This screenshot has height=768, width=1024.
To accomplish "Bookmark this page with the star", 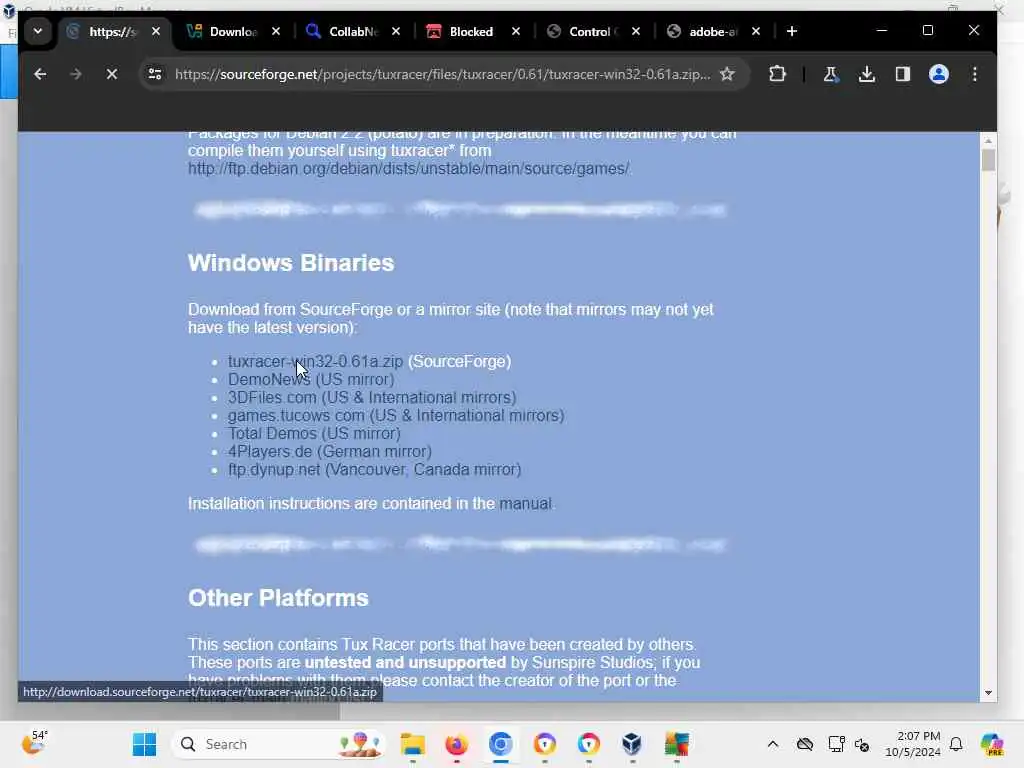I will [x=727, y=74].
